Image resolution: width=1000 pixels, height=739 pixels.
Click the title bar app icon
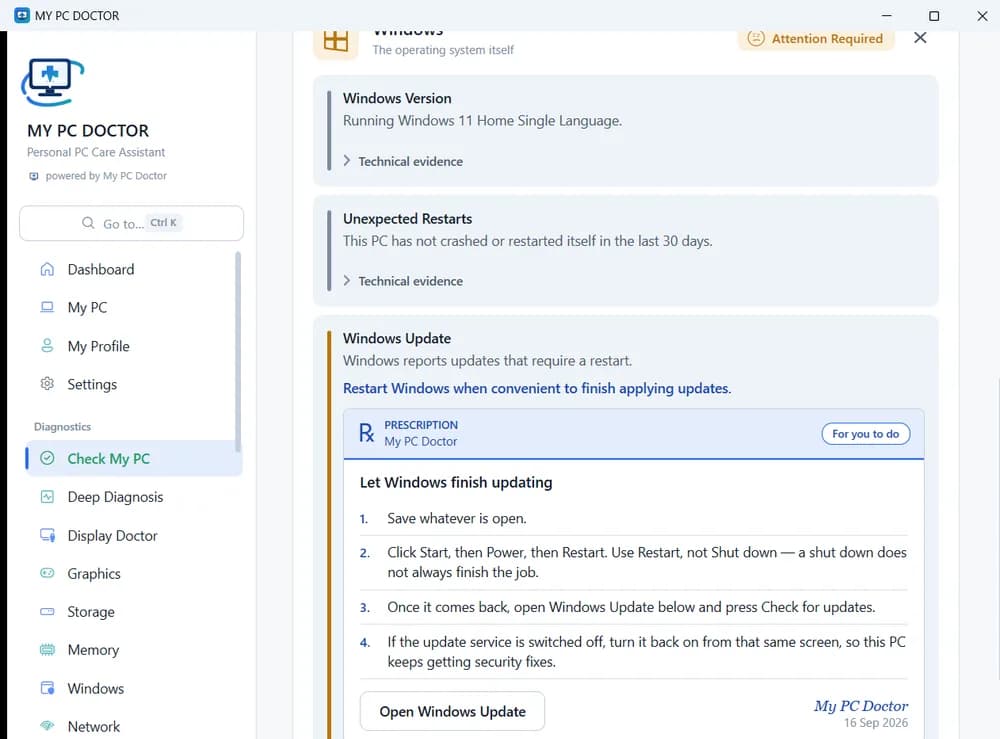click(22, 15)
